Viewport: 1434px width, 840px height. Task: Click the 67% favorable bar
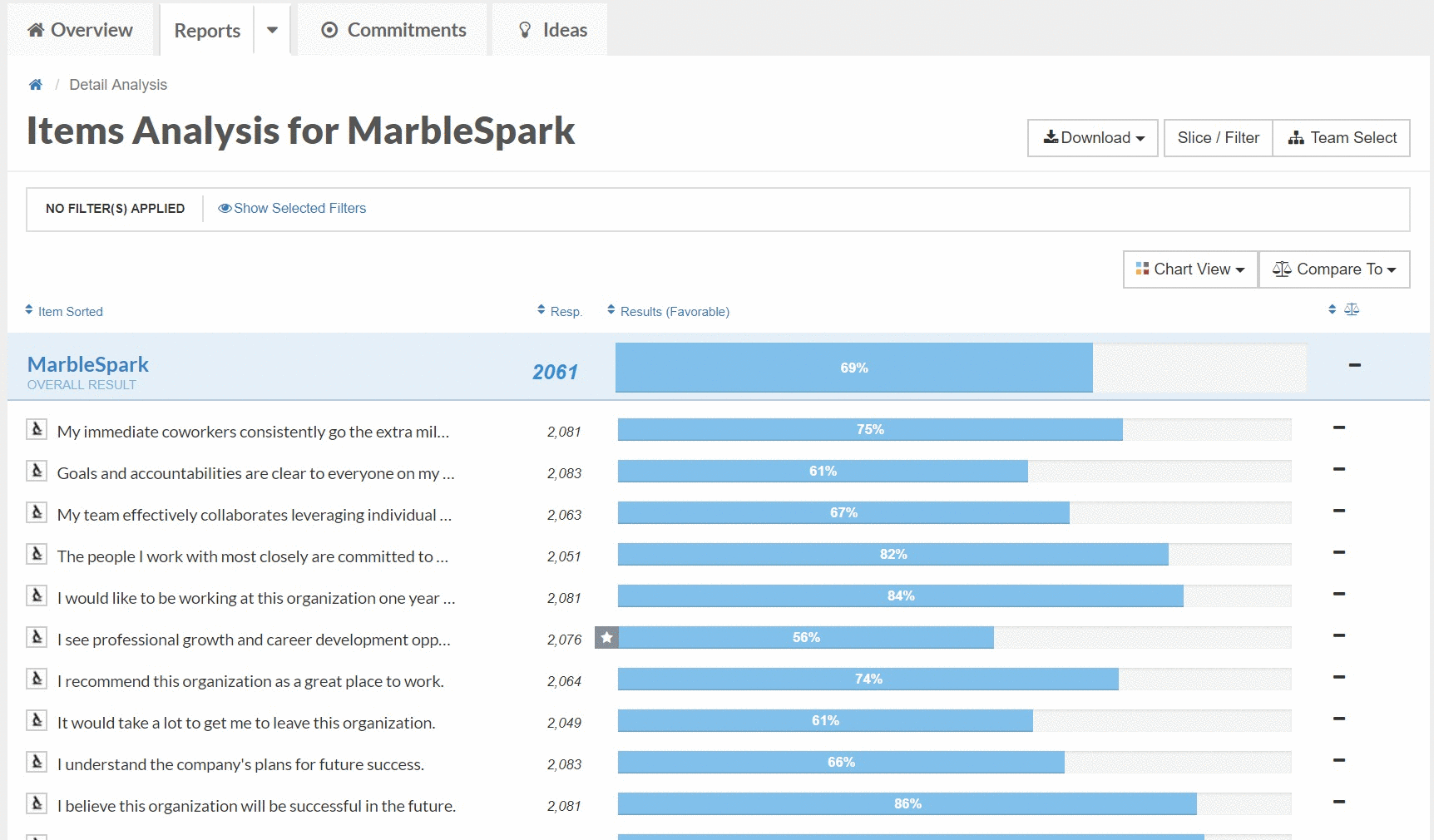point(843,512)
